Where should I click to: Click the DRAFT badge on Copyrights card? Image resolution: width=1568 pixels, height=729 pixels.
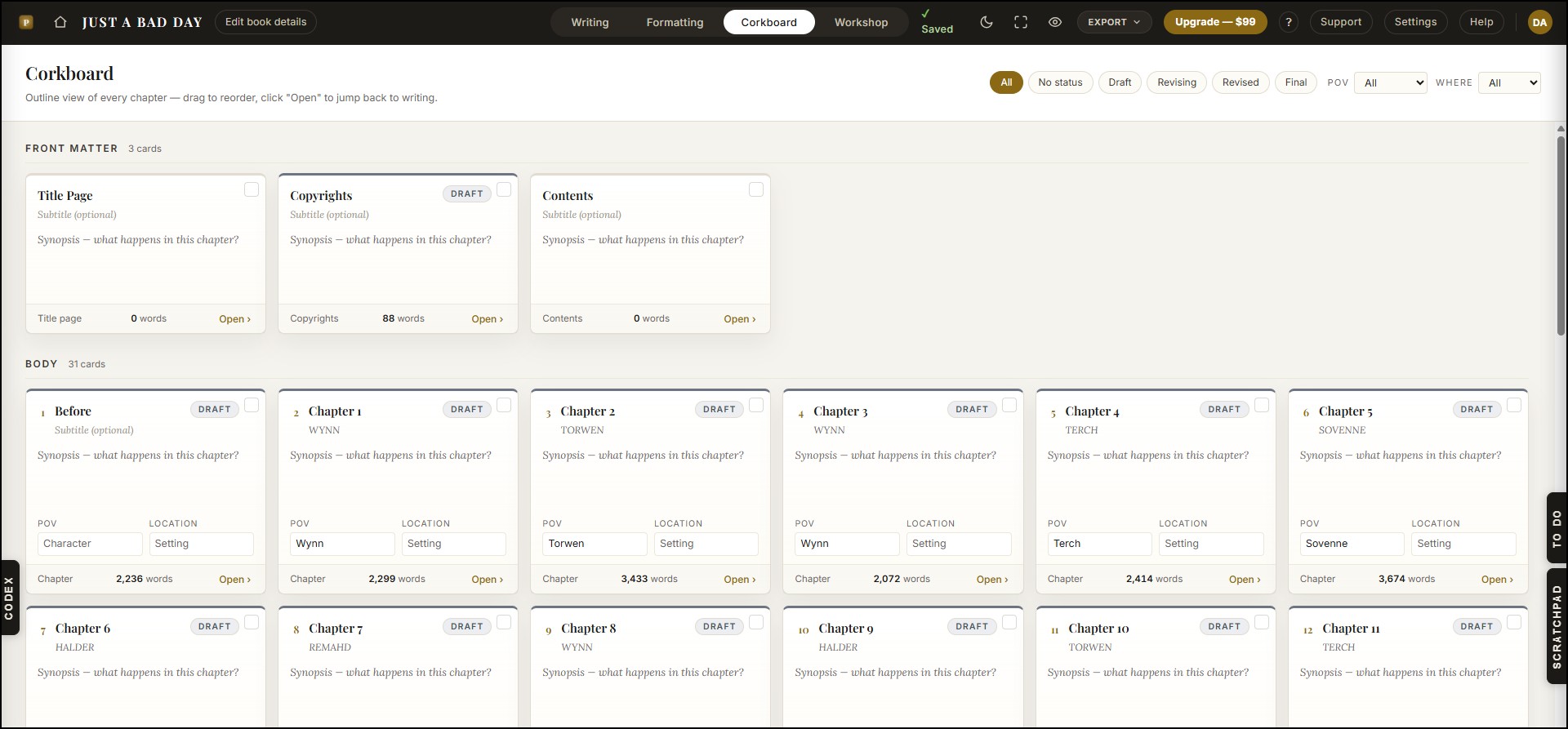pyautogui.click(x=467, y=193)
